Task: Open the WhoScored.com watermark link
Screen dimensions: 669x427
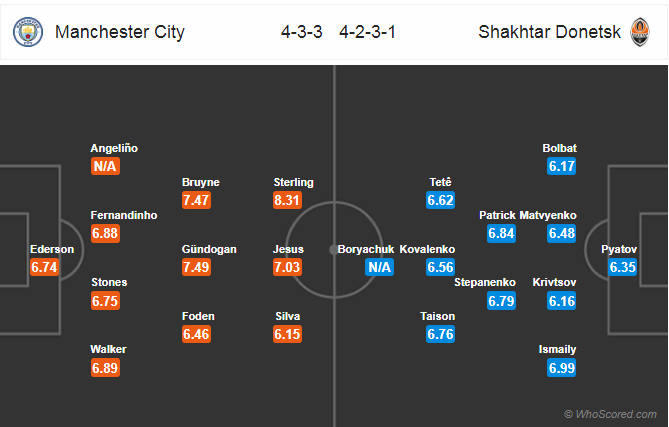Action: (611, 414)
